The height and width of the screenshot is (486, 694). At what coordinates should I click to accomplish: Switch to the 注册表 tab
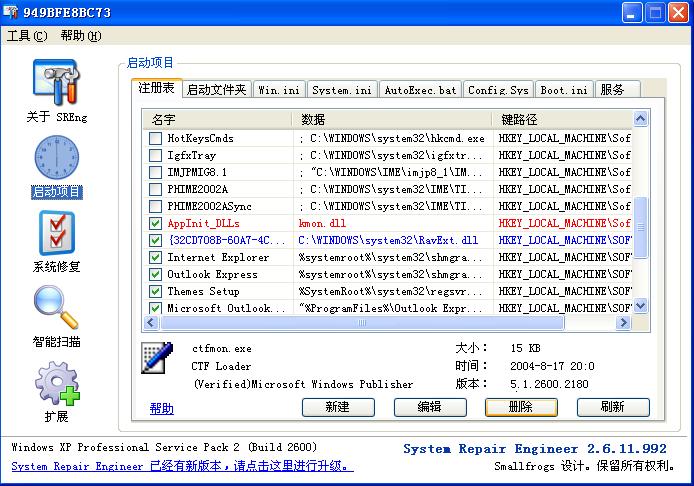(156, 88)
